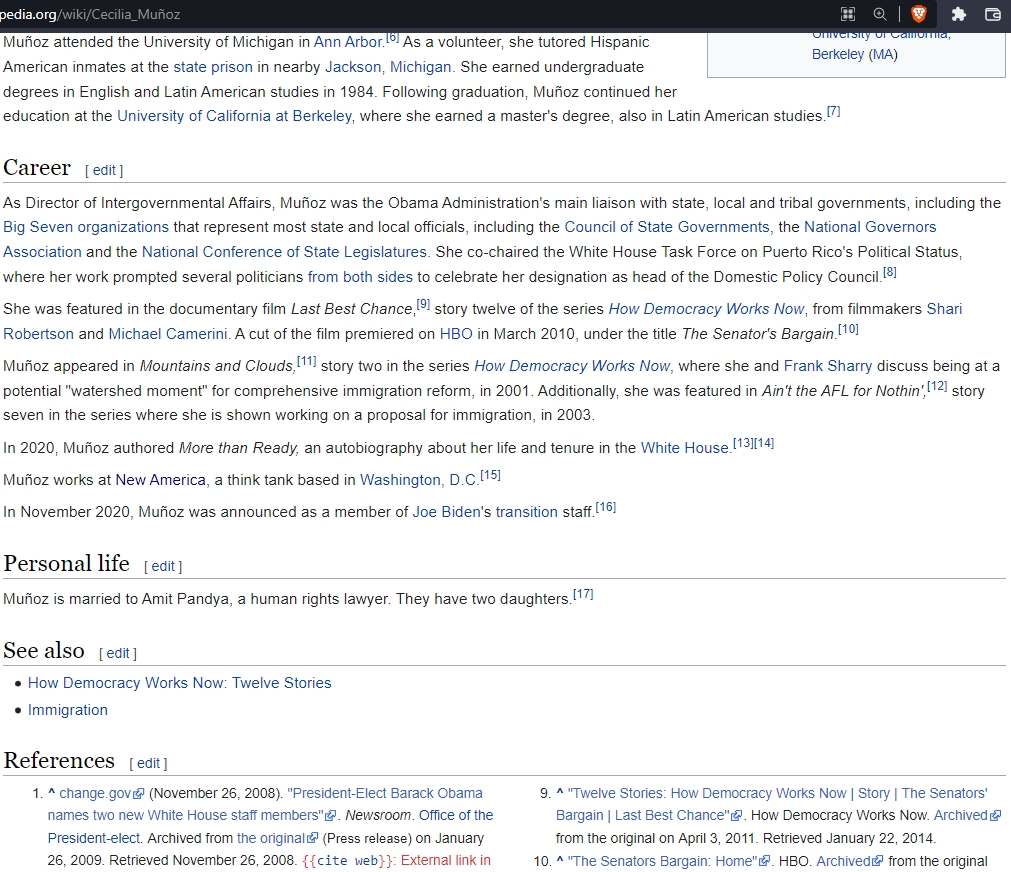Open 'the original' link in reference 1
This screenshot has width=1011, height=872.
point(277,838)
